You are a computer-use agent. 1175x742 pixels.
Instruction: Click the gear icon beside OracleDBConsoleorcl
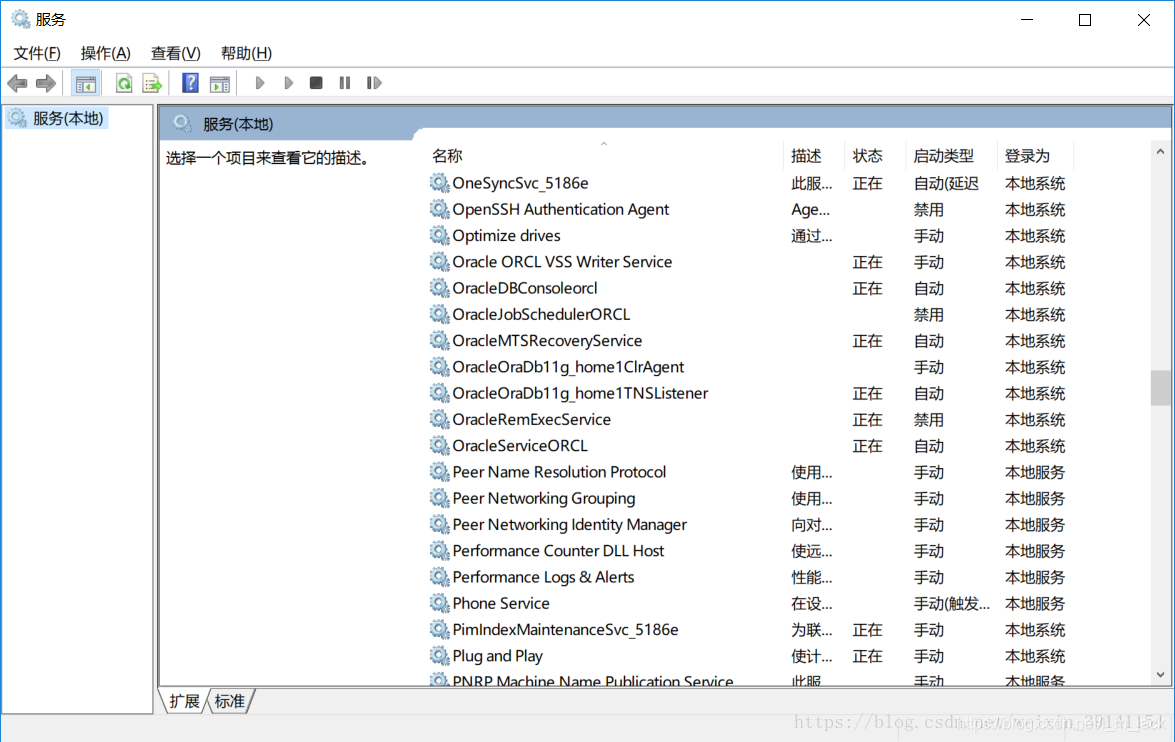click(x=439, y=288)
